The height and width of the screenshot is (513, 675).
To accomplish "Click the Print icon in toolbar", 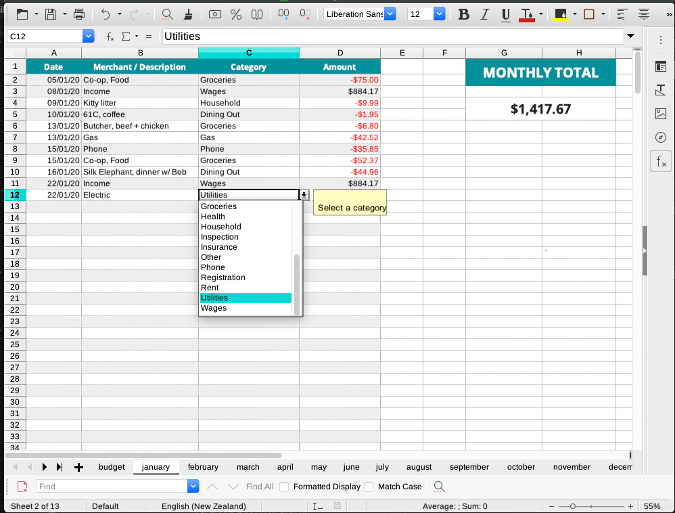I will coord(79,15).
